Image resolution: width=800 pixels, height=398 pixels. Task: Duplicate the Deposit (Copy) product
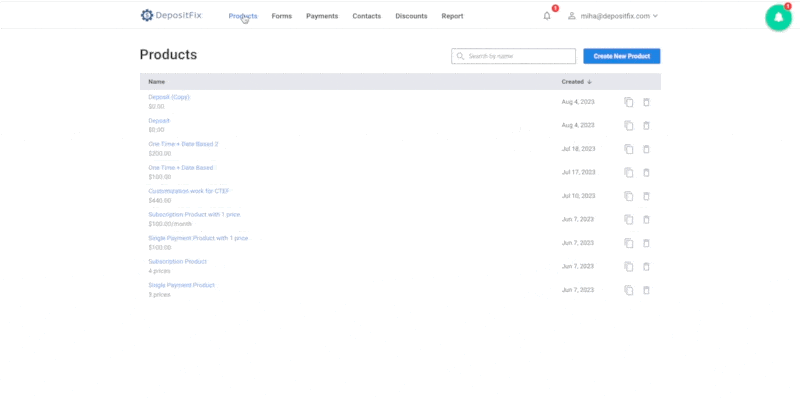tap(629, 102)
